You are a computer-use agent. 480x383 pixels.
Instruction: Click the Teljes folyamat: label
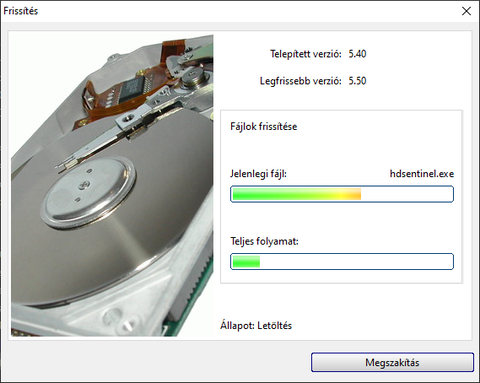264,241
